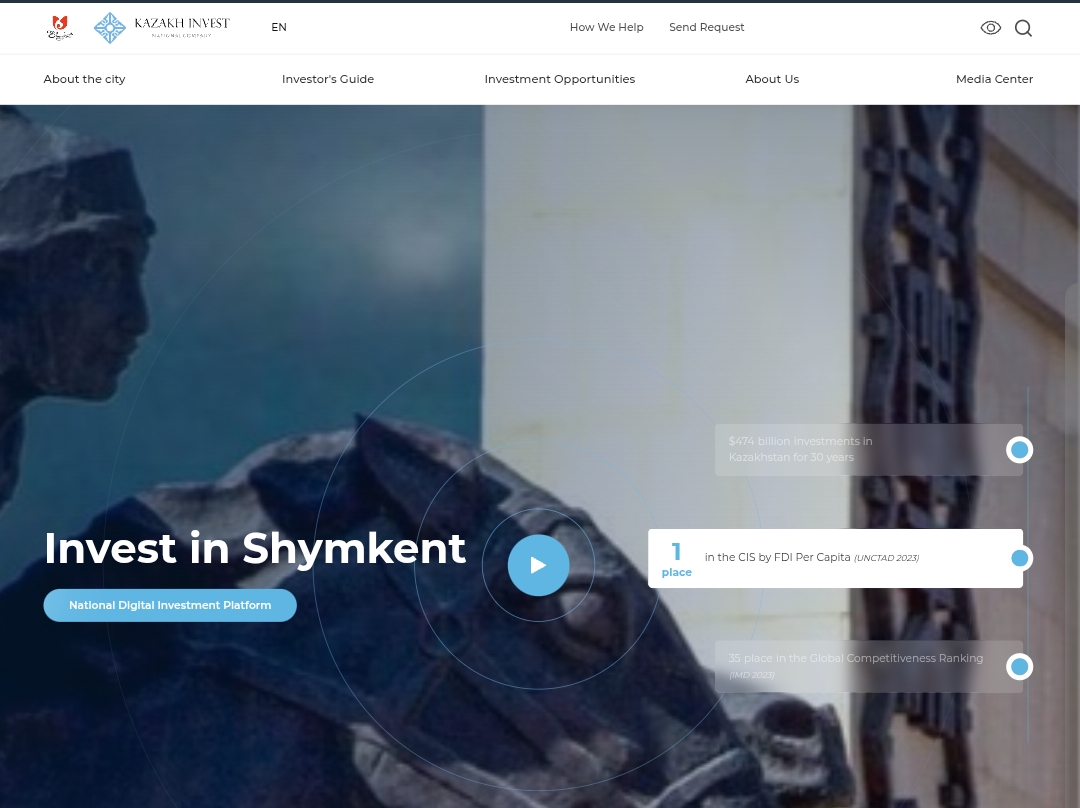Open the How We Help link

(606, 28)
